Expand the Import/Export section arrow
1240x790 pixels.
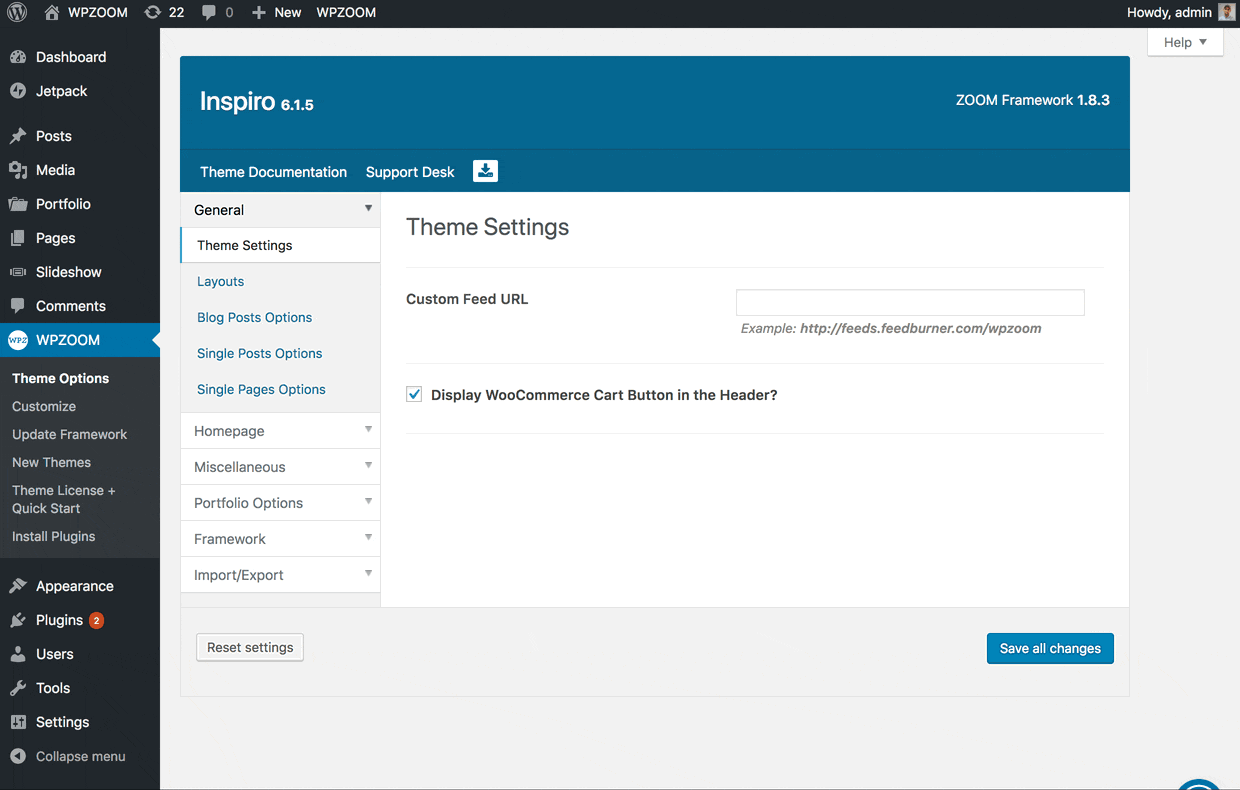pos(368,574)
